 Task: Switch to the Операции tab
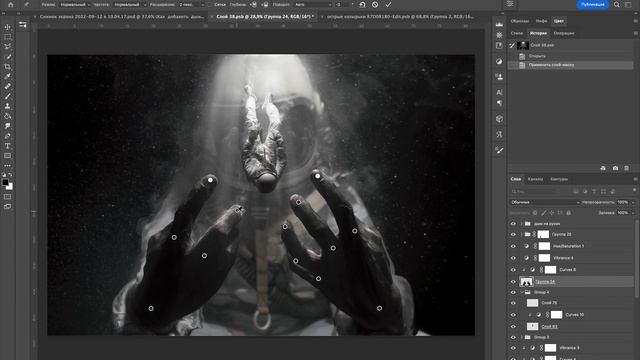pos(564,33)
